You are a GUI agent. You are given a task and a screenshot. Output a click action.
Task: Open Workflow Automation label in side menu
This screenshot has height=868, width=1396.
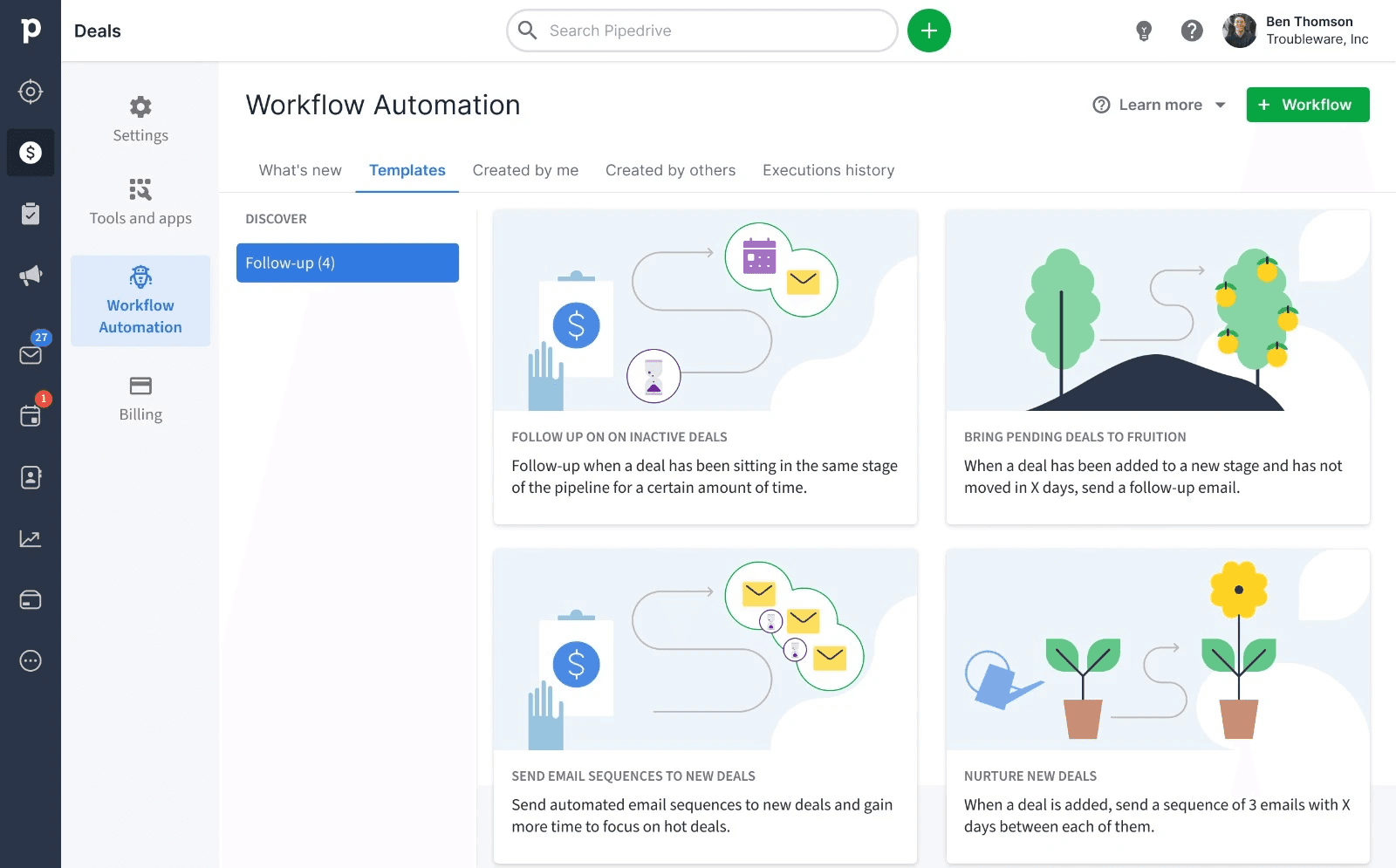click(140, 316)
